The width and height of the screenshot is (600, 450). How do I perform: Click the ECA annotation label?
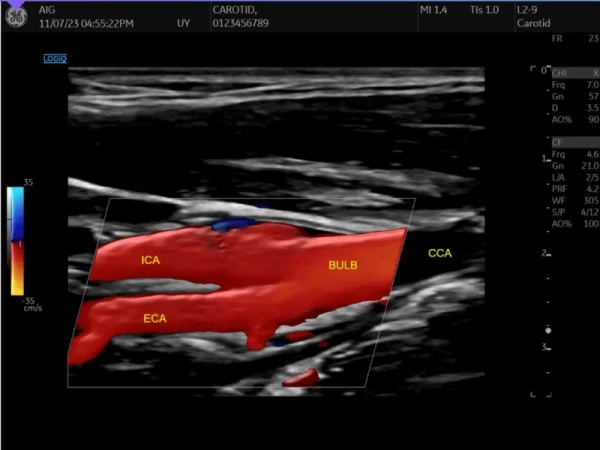[x=153, y=318]
